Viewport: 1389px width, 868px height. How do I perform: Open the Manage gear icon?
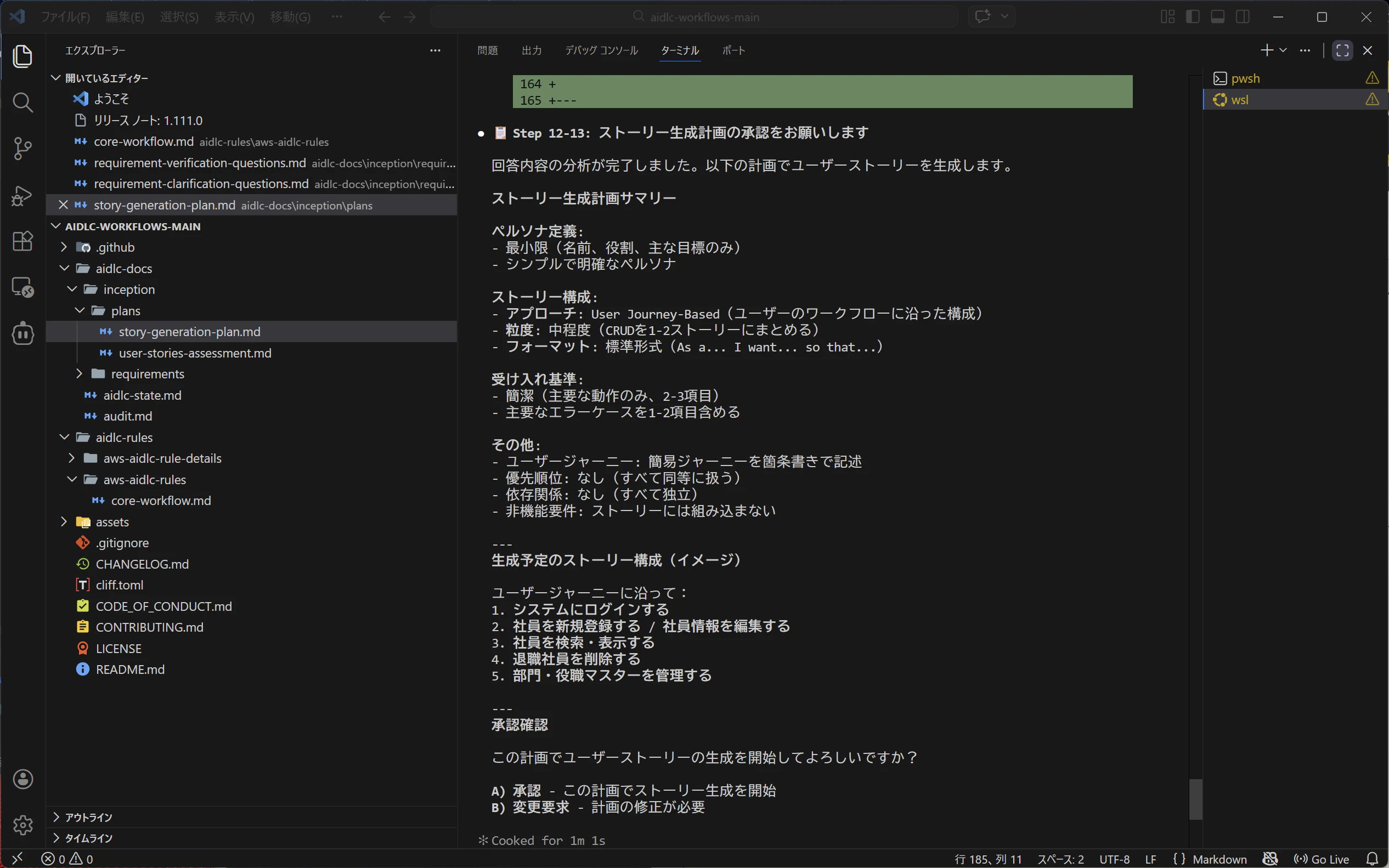[x=22, y=825]
